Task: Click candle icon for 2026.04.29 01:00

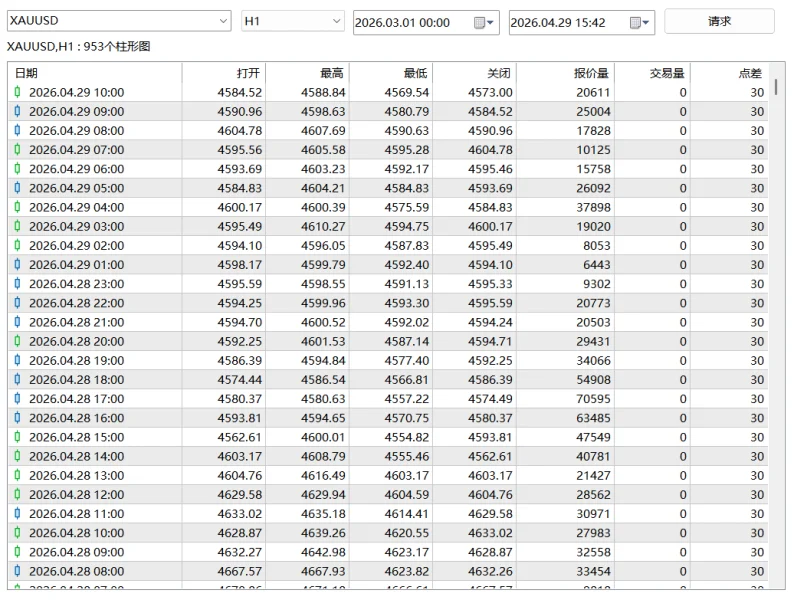Action: click(17, 265)
